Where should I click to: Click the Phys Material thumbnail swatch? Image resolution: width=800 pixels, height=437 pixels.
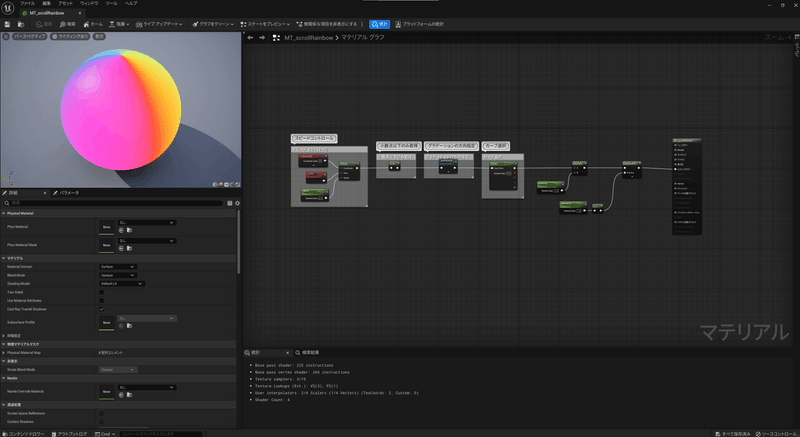click(105, 226)
